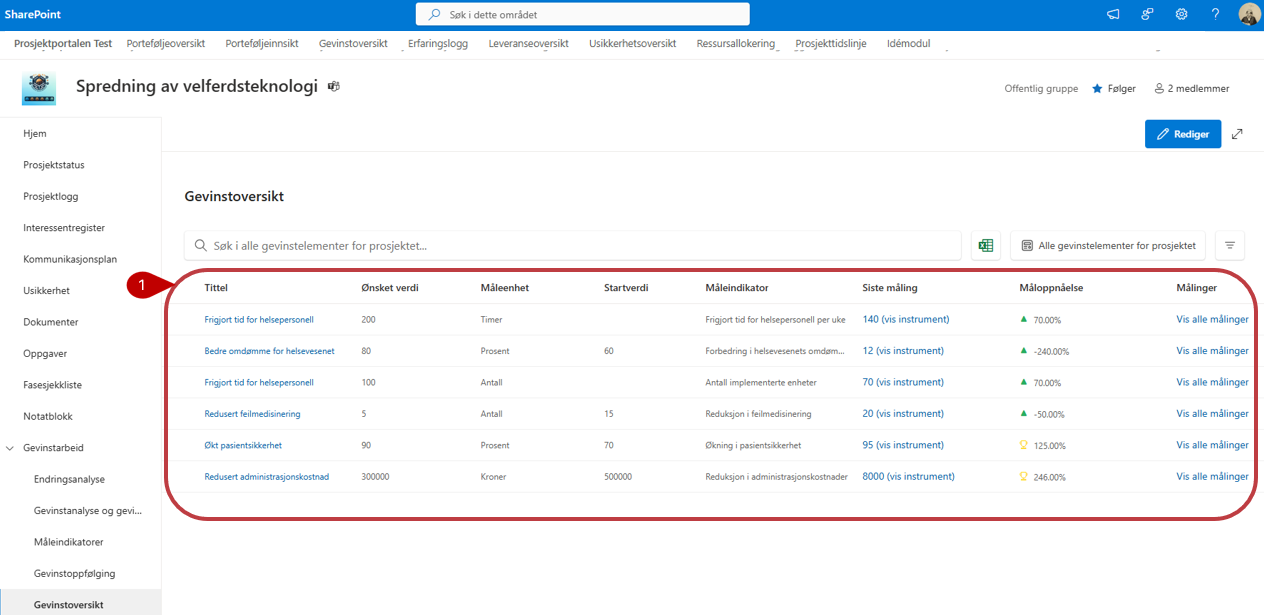1264x615 pixels.
Task: Click the Rediger button
Action: (1182, 134)
